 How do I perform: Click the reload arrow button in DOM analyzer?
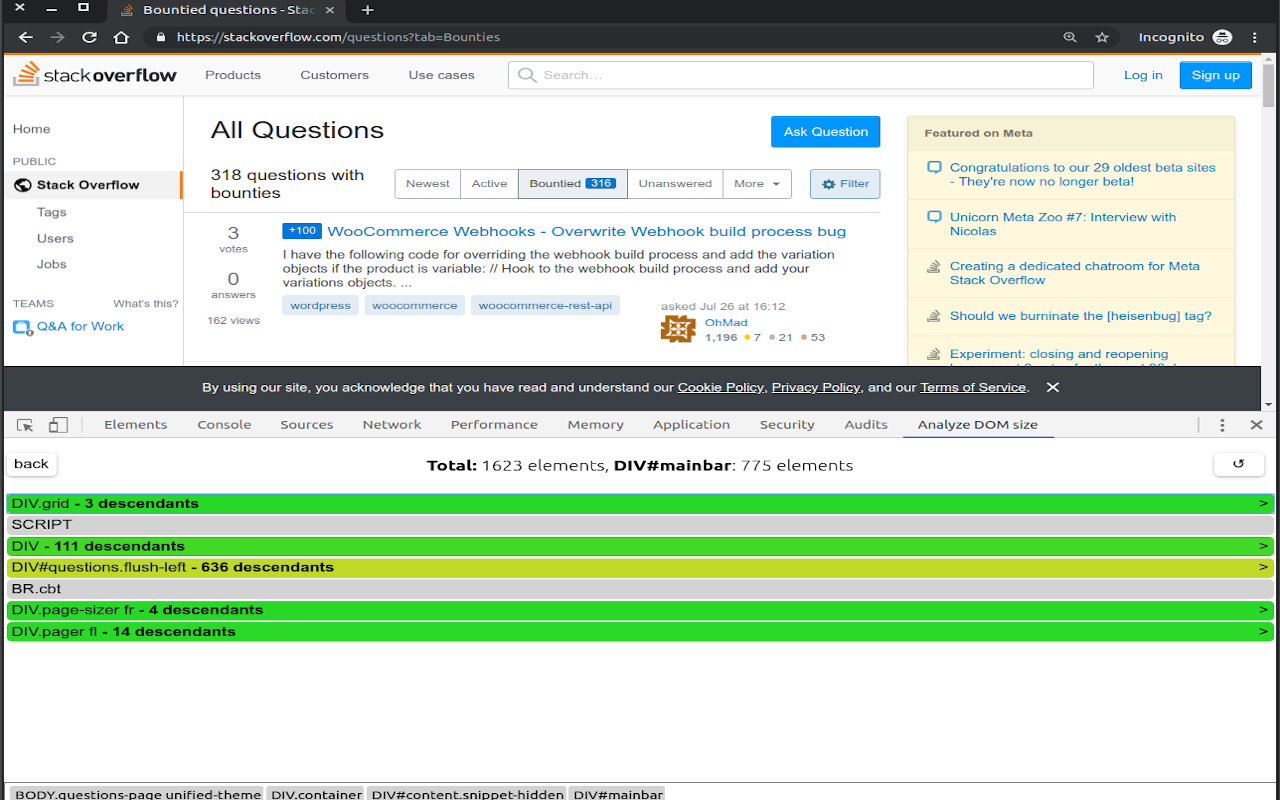click(x=1238, y=464)
